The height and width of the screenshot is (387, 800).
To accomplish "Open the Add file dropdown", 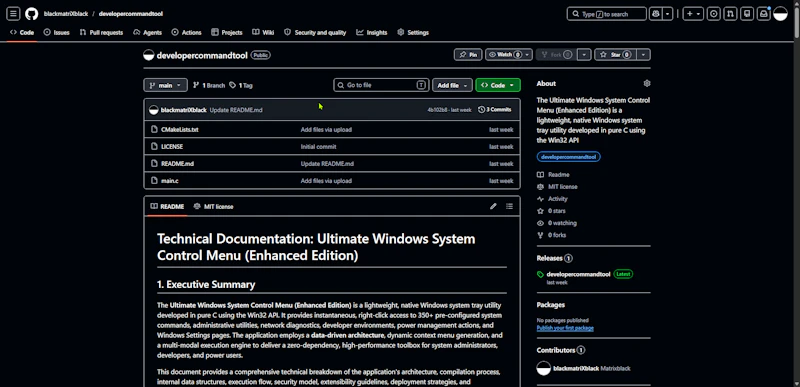I will coord(452,85).
